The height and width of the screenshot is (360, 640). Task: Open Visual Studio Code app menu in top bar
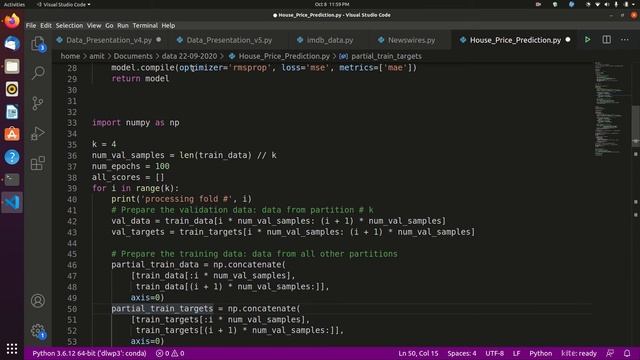[64, 4]
